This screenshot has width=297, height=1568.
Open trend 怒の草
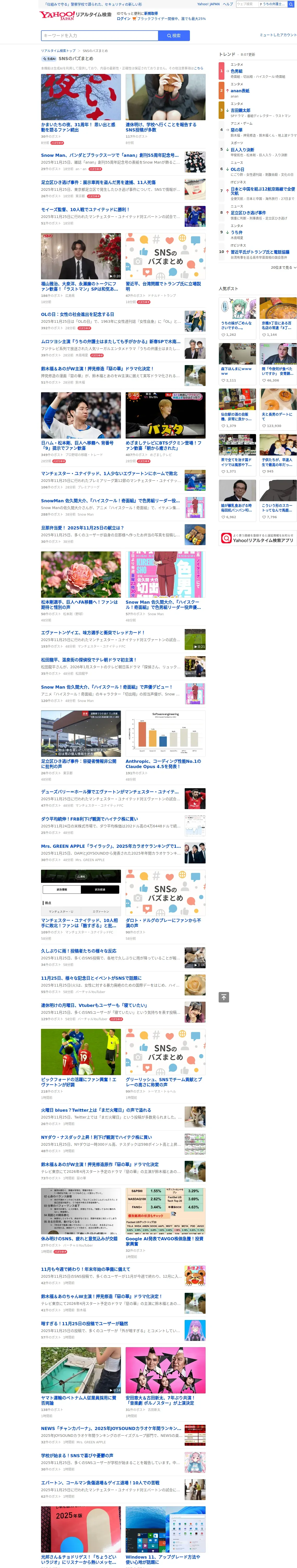(x=236, y=130)
